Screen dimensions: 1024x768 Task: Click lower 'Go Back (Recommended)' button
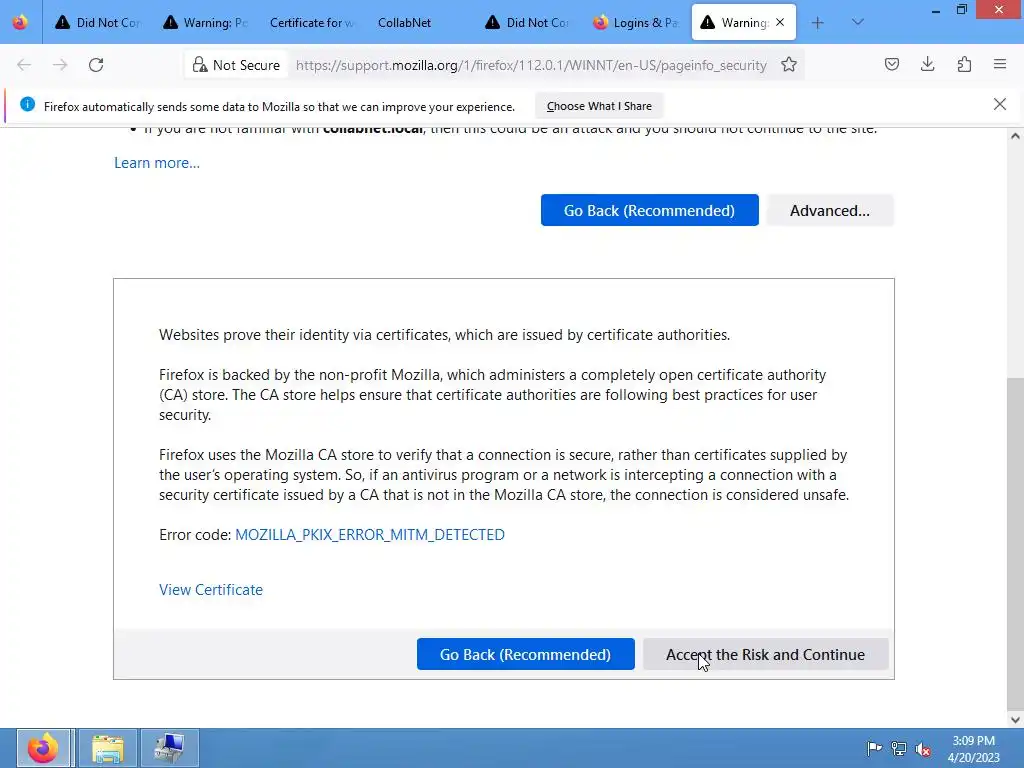(x=525, y=654)
